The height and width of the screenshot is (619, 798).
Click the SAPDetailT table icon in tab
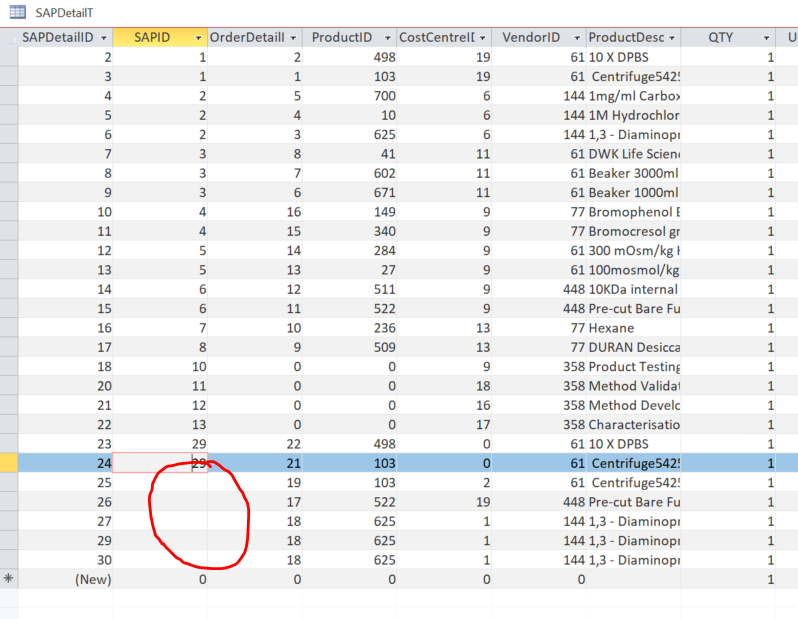click(x=18, y=12)
